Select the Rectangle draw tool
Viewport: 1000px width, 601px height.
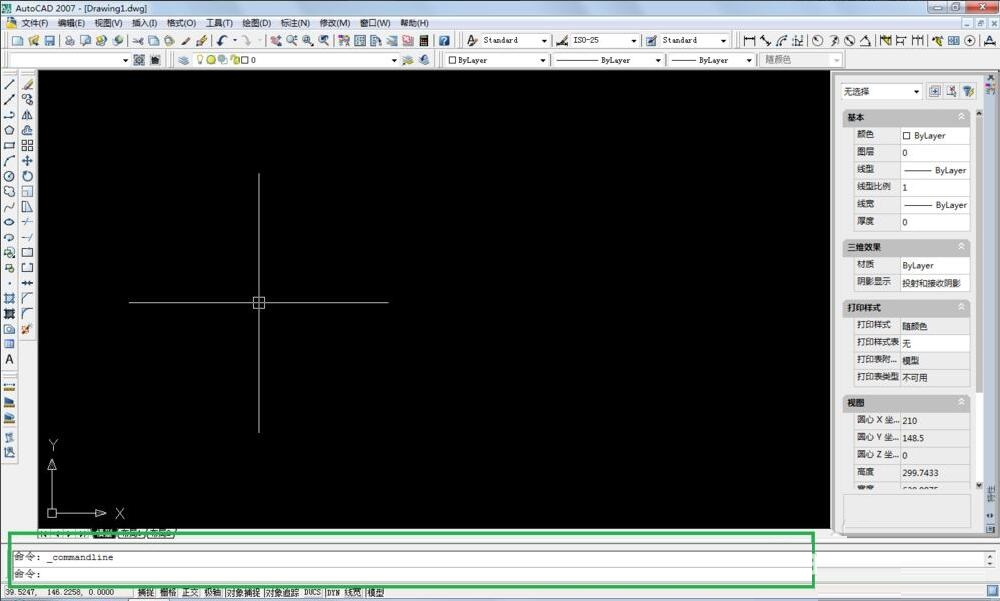click(9, 145)
